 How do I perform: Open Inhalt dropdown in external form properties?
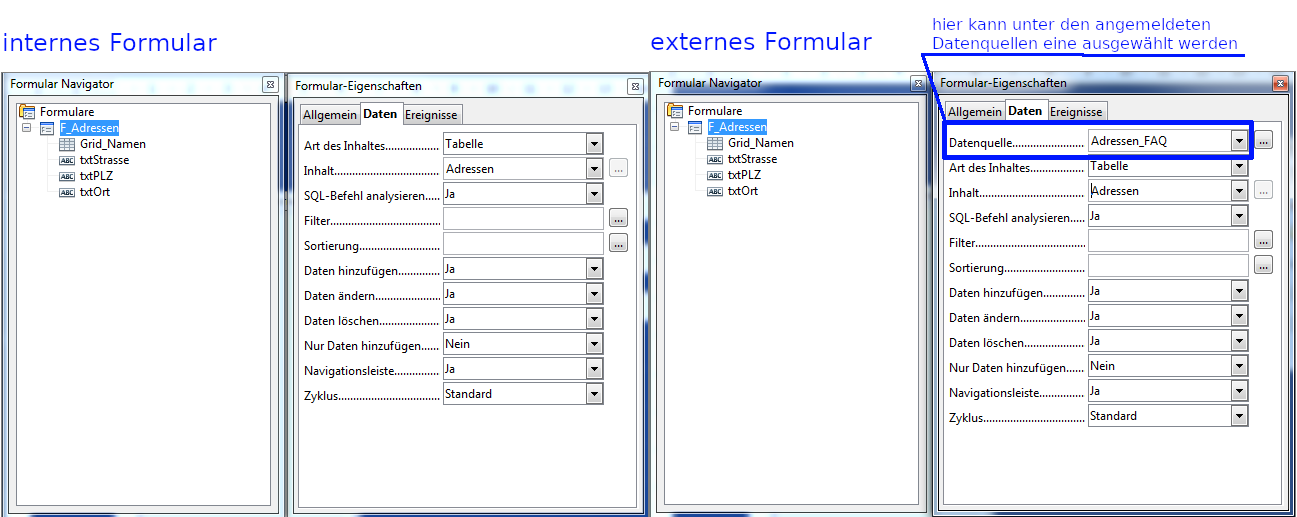coord(1240,191)
